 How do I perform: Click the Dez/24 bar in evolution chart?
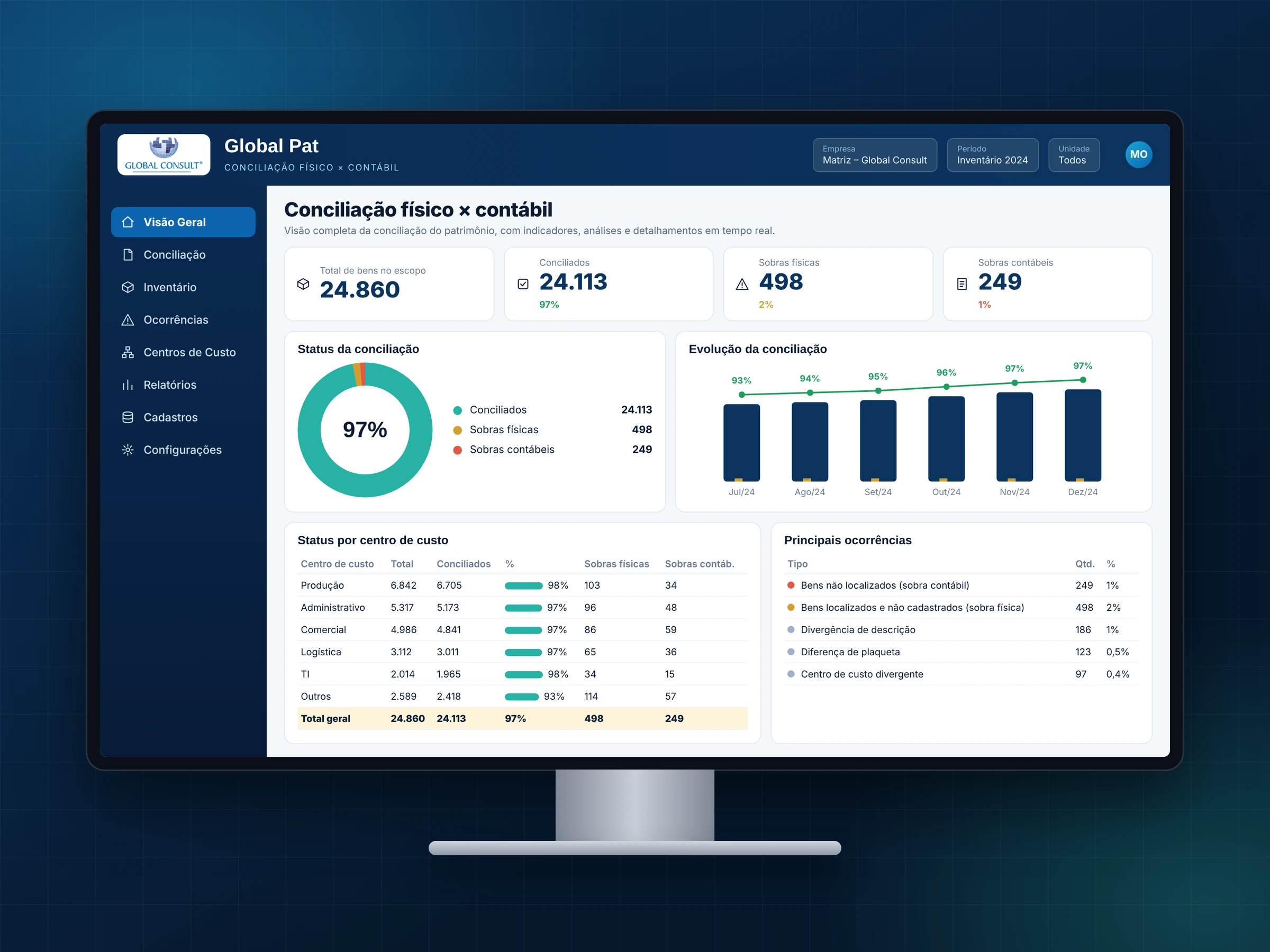coord(1082,435)
